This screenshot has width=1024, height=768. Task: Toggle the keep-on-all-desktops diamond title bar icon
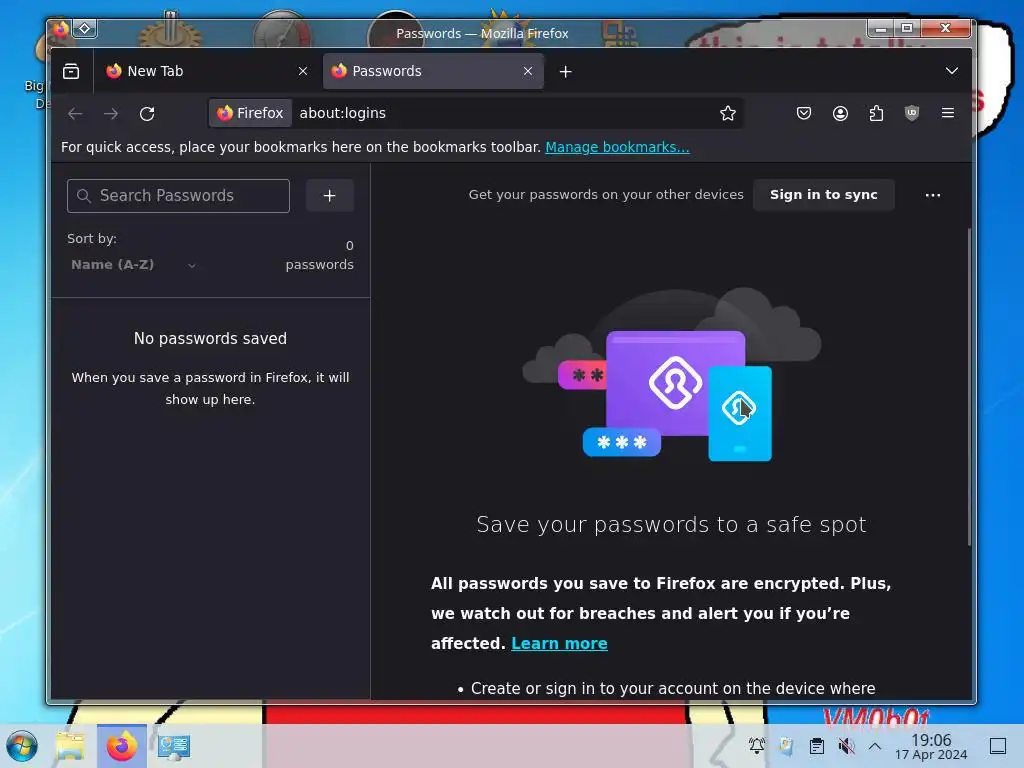coord(84,29)
